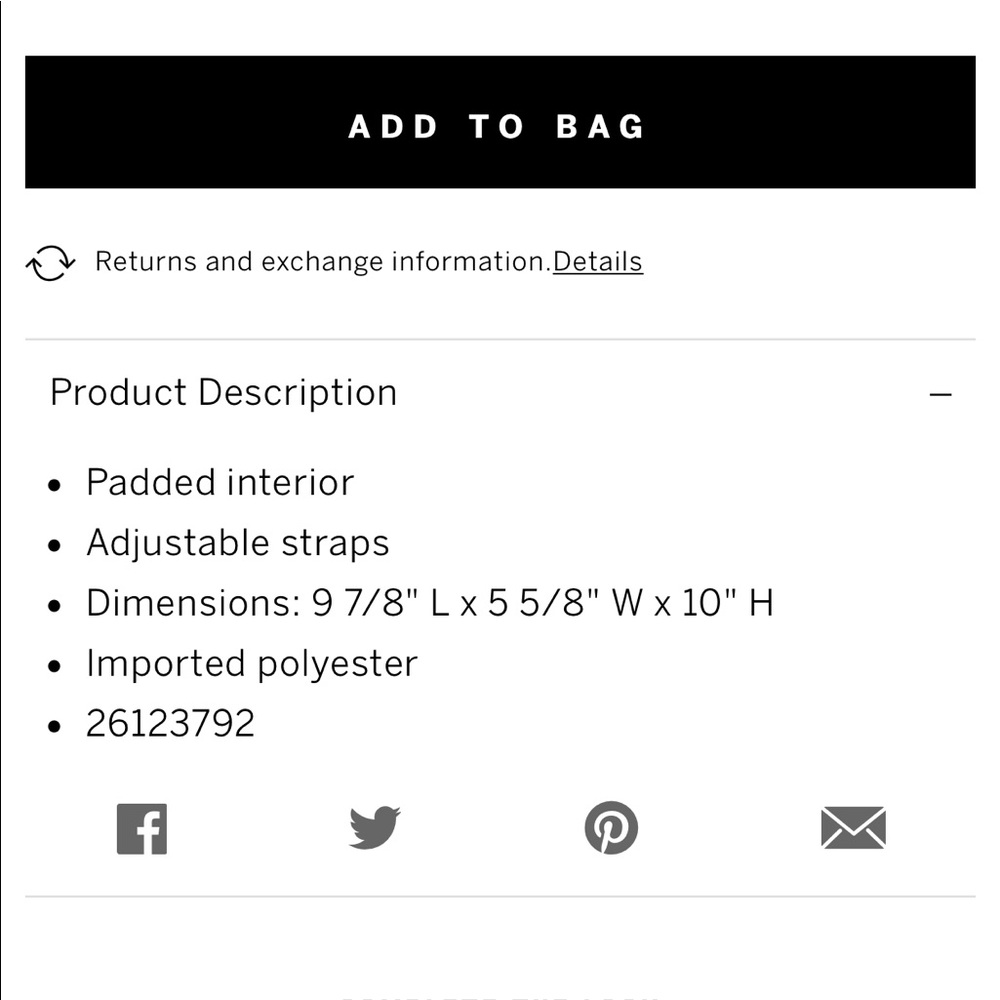Click the bullet dot beside Imported polyester
The height and width of the screenshot is (1000, 1000).
click(55, 667)
